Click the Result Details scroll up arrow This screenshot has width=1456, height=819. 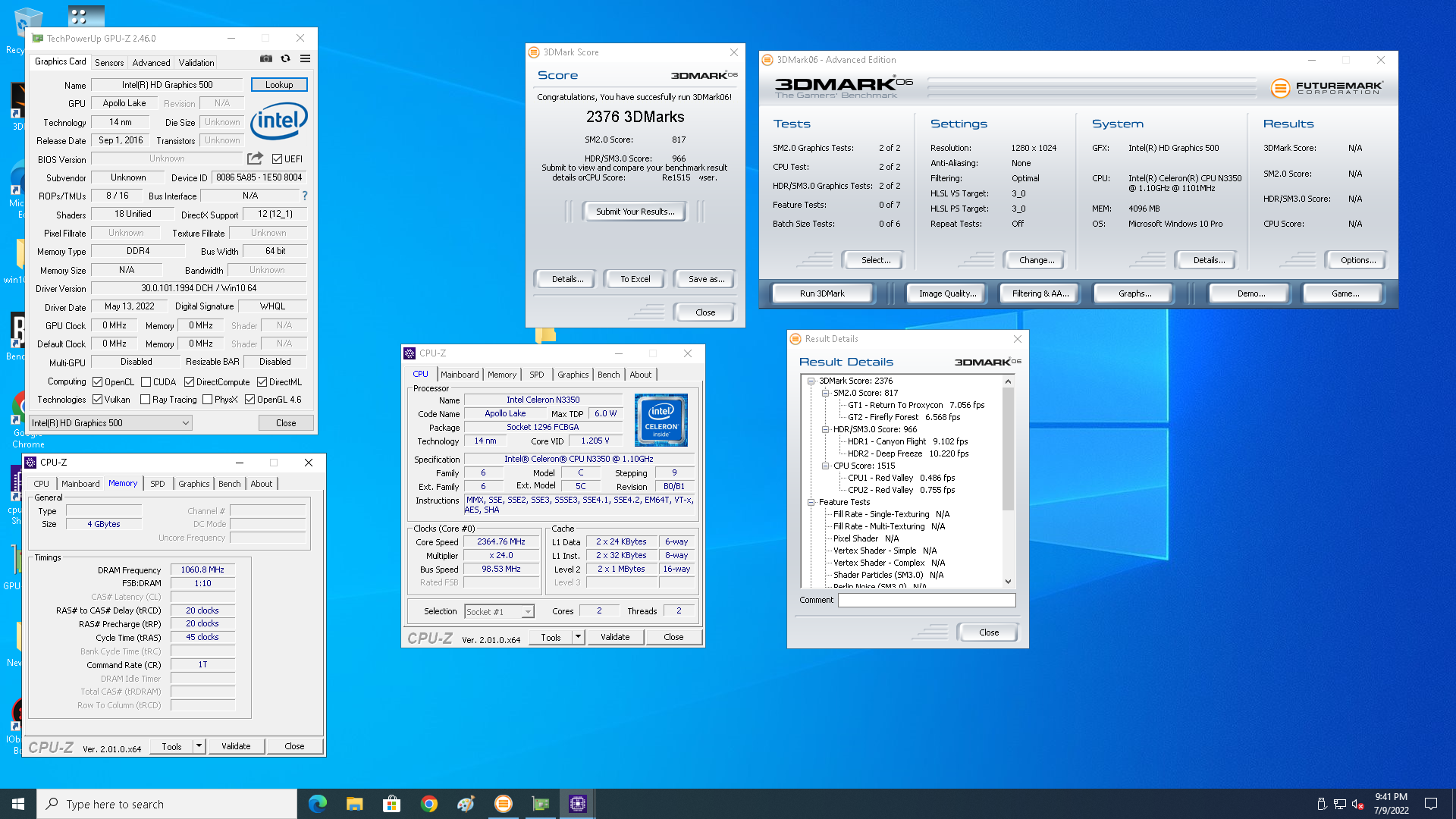click(x=1008, y=381)
